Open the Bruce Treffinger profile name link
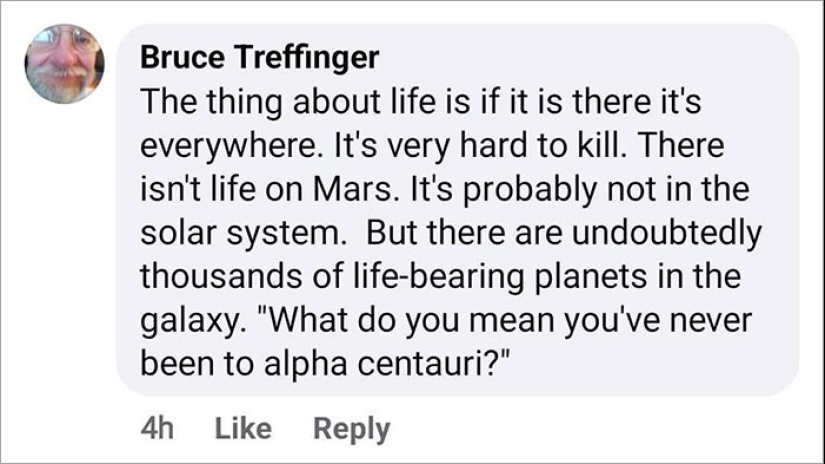825x464 pixels. 259,58
